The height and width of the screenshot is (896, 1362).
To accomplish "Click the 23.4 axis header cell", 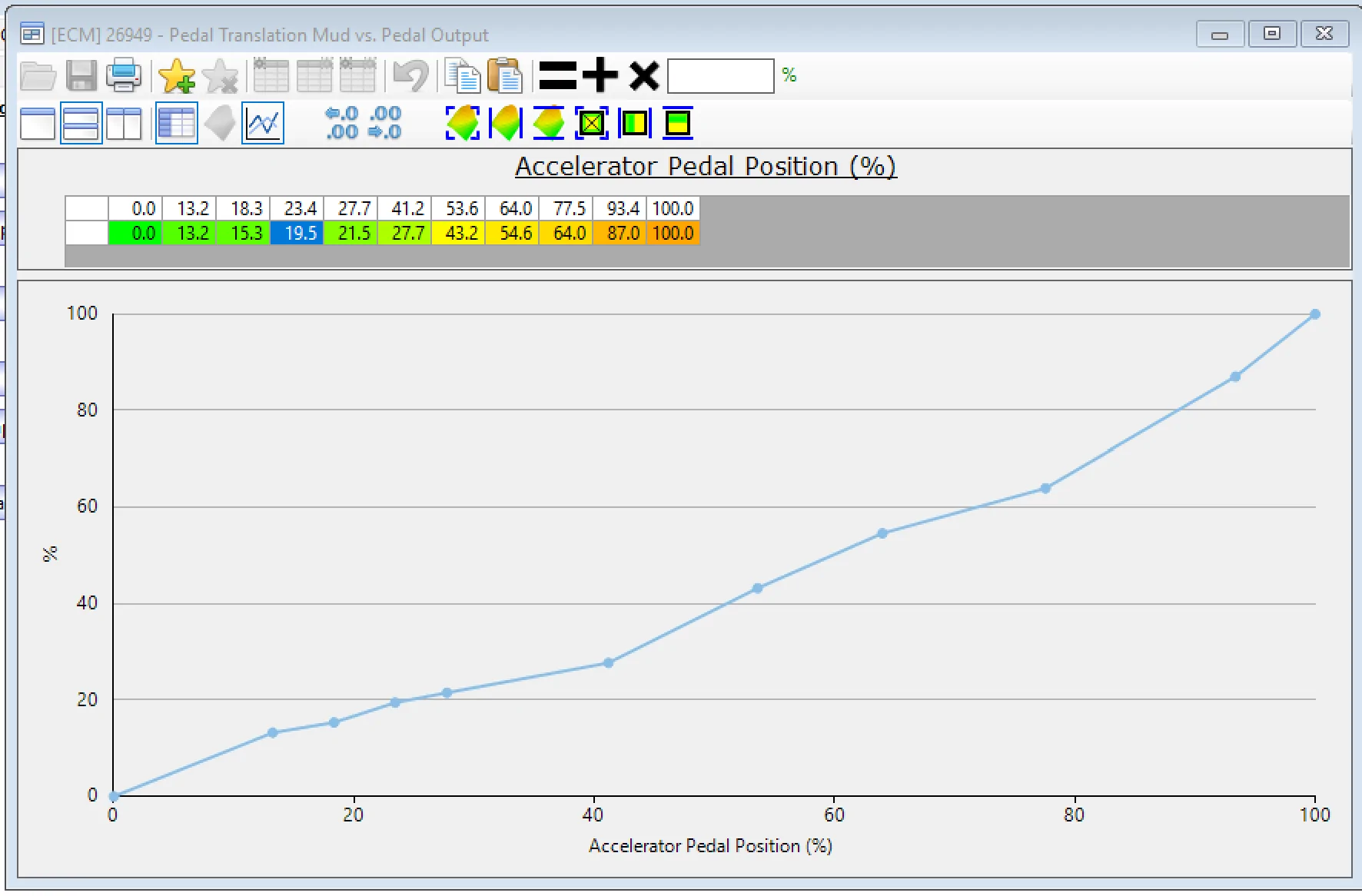I will click(x=297, y=208).
